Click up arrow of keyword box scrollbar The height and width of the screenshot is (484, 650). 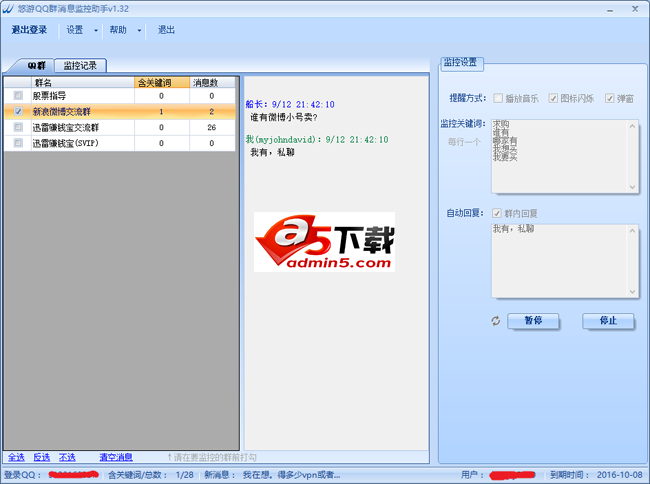pyautogui.click(x=633, y=126)
